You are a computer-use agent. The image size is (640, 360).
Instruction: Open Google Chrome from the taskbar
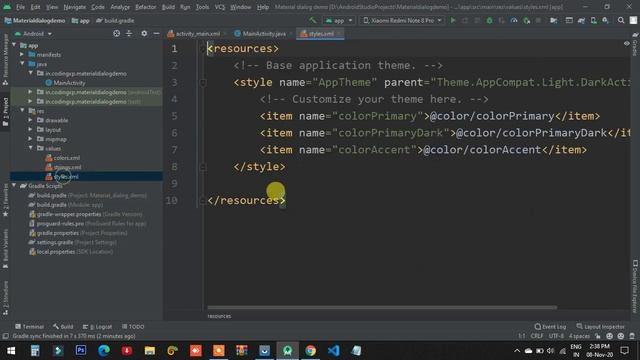pos(311,351)
